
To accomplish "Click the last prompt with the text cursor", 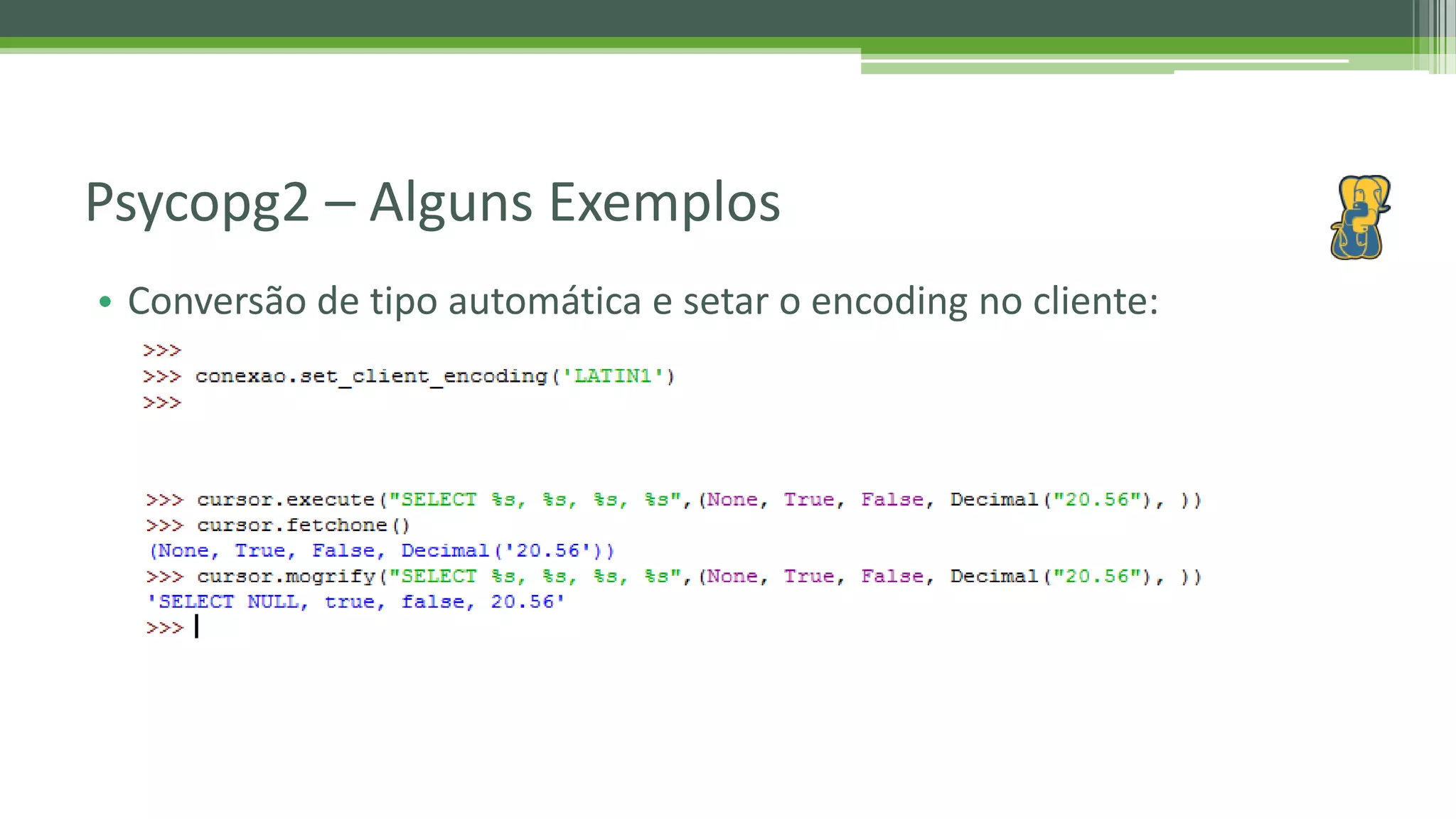I will click(172, 628).
